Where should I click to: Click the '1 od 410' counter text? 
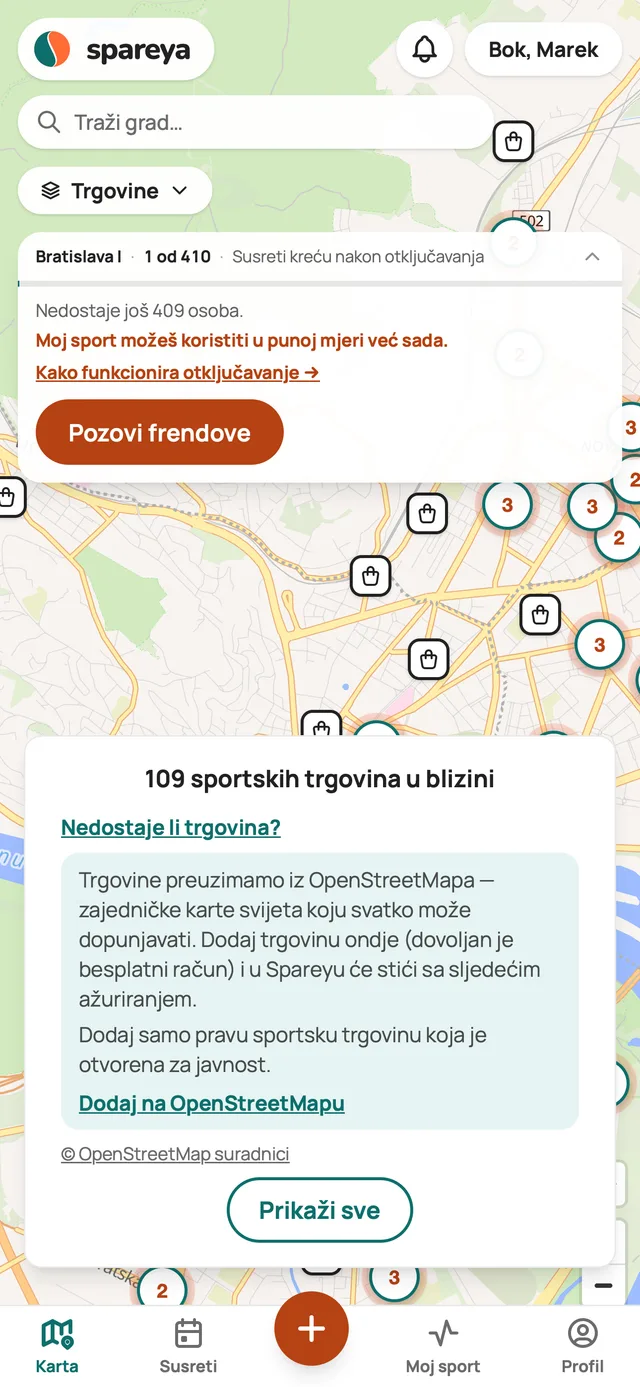[x=177, y=257]
